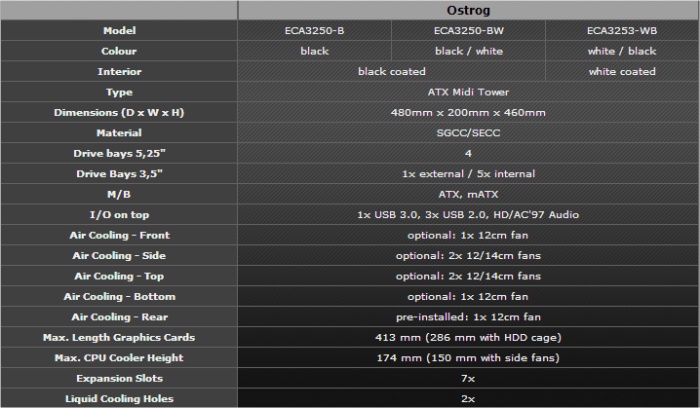Select the Air Cooling - Side label
700x408 pixels.
pos(119,256)
